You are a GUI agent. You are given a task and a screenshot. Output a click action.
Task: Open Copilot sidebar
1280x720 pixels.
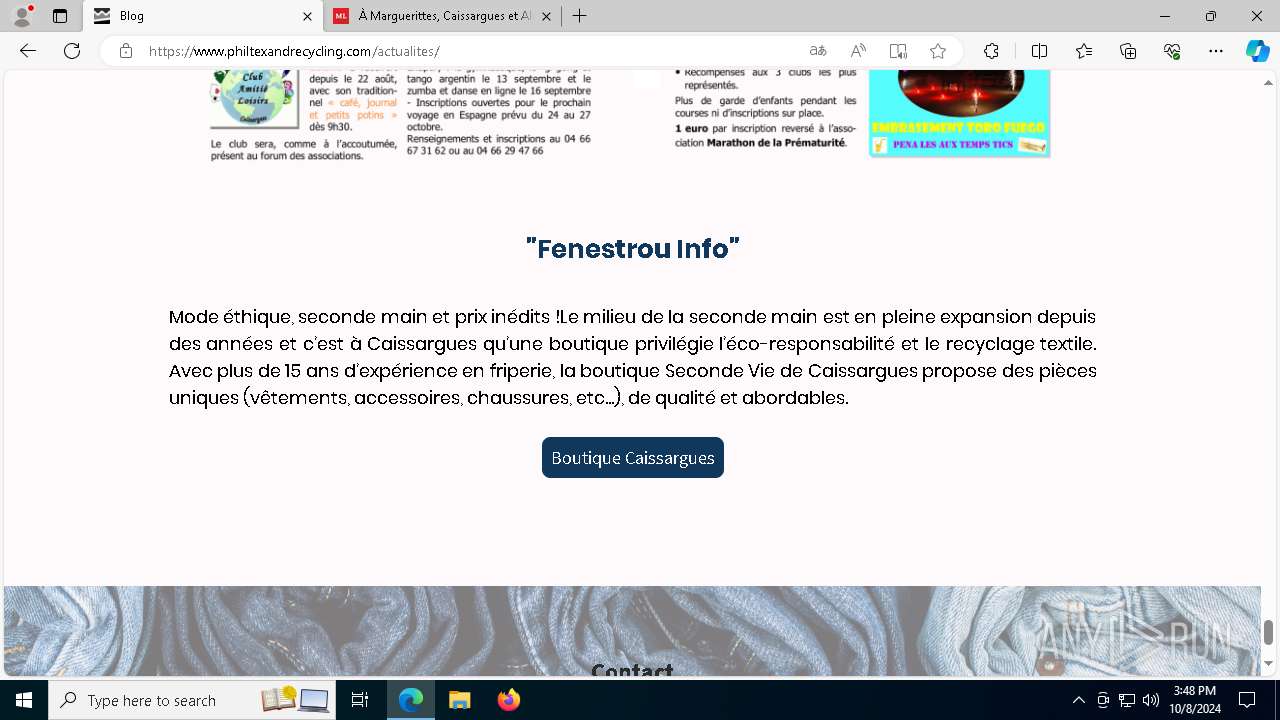1257,51
